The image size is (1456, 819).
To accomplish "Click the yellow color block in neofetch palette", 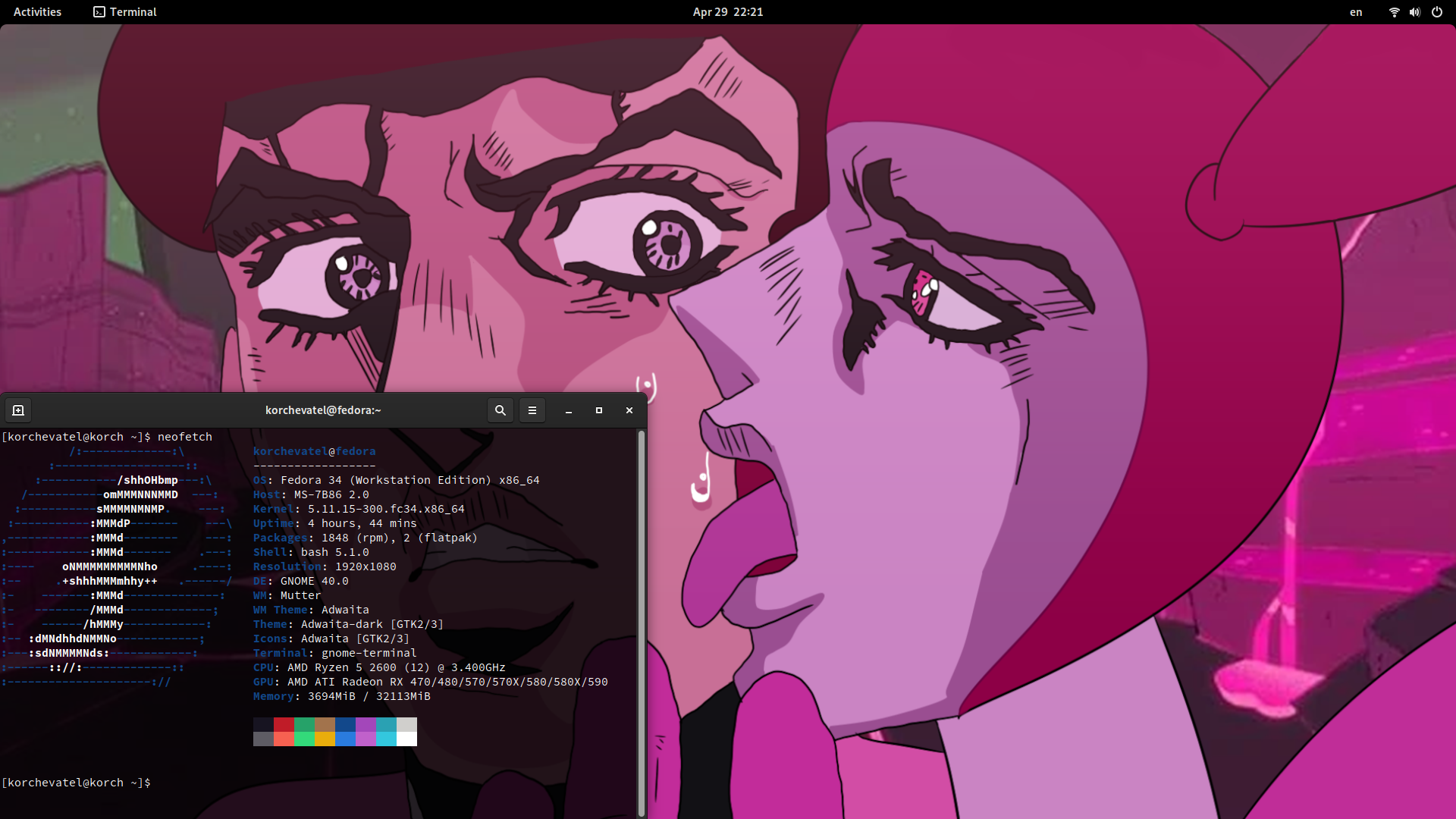I will (x=325, y=739).
